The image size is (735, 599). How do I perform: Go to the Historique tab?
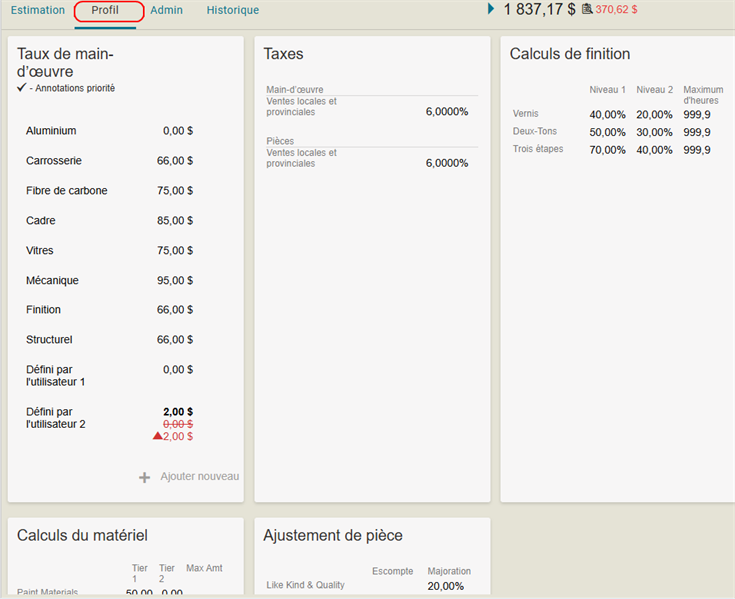pyautogui.click(x=232, y=10)
